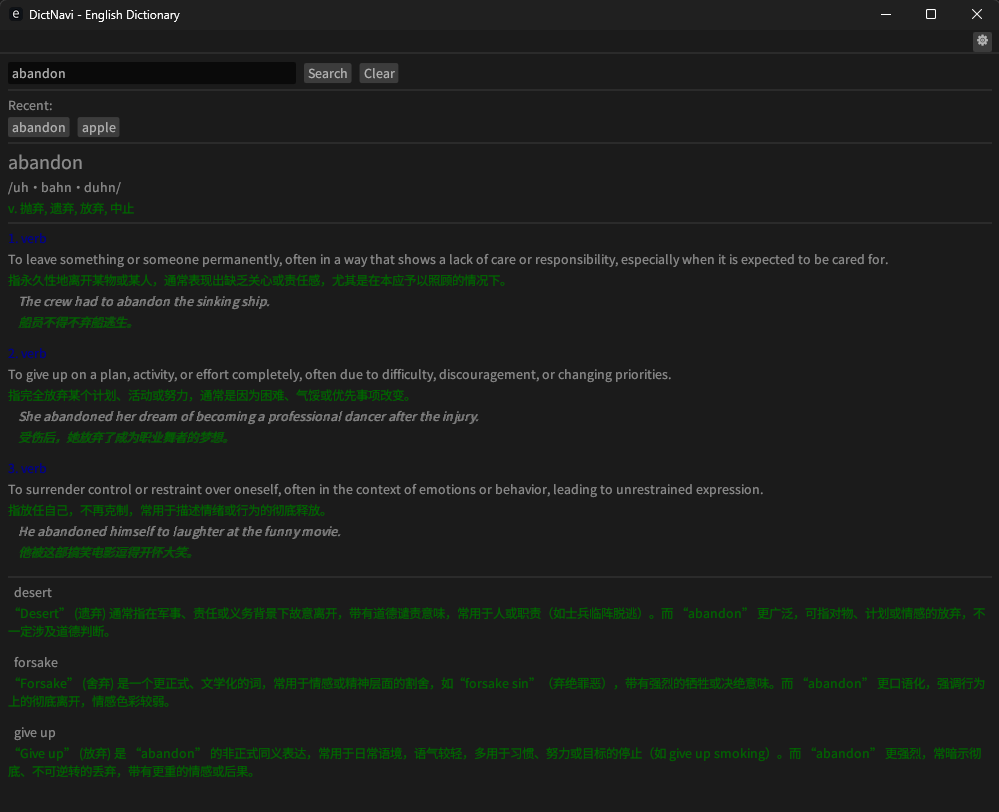Screen dimensions: 999x812
Task: Focus the search field containing "abandon"
Action: pyautogui.click(x=152, y=73)
